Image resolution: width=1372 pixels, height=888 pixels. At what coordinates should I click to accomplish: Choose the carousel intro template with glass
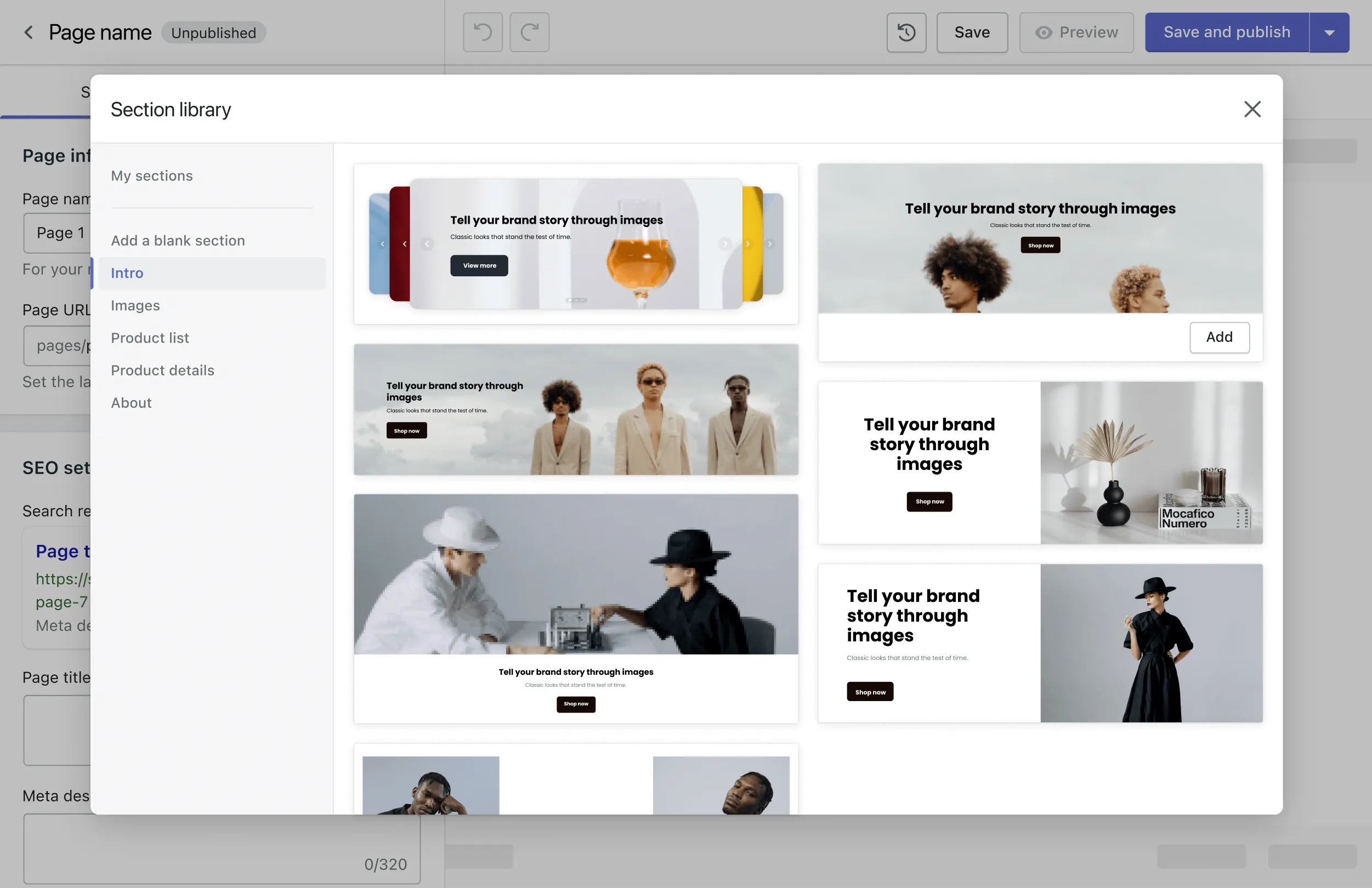576,244
